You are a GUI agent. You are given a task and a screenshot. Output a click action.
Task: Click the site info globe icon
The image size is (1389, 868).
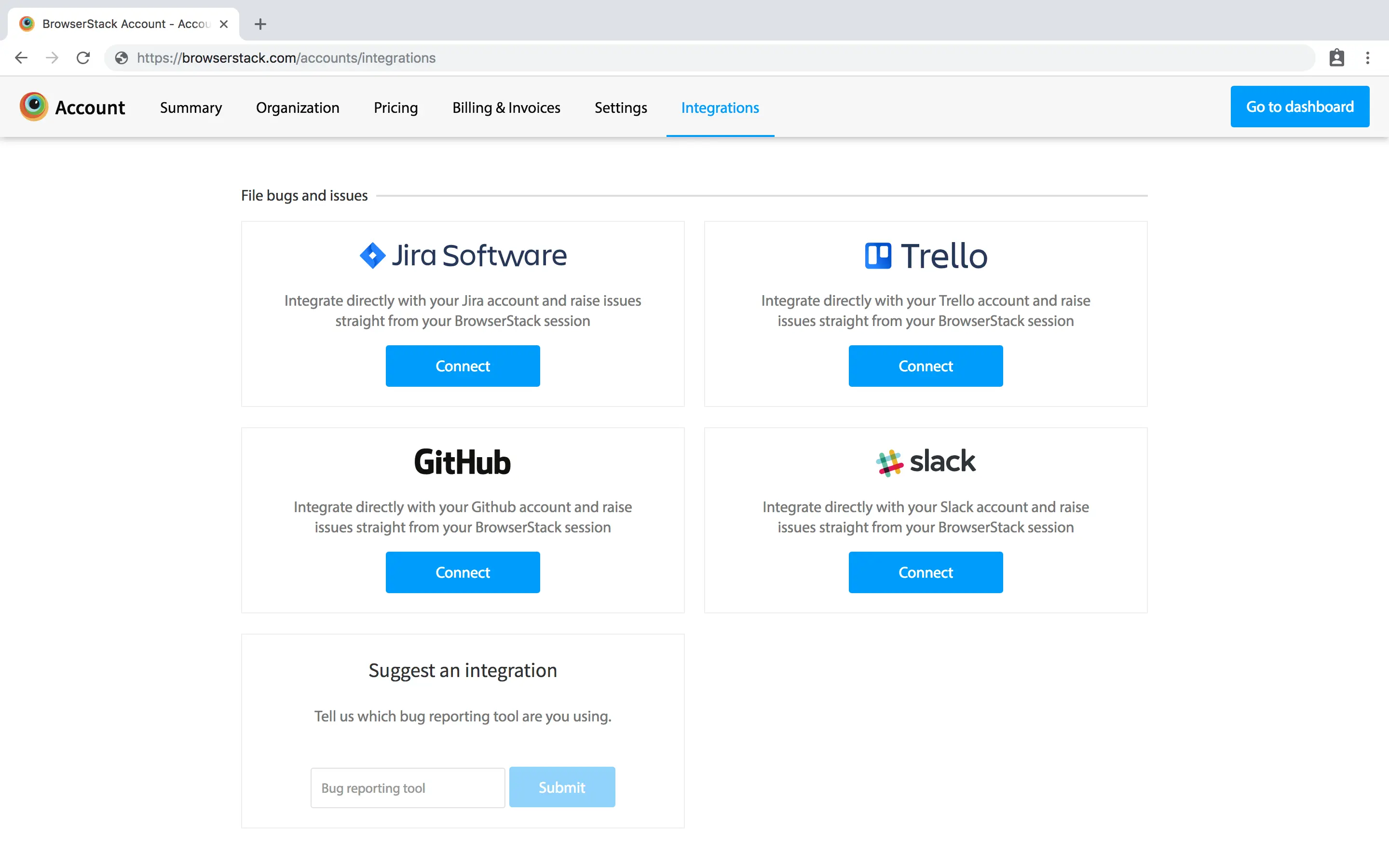point(121,58)
